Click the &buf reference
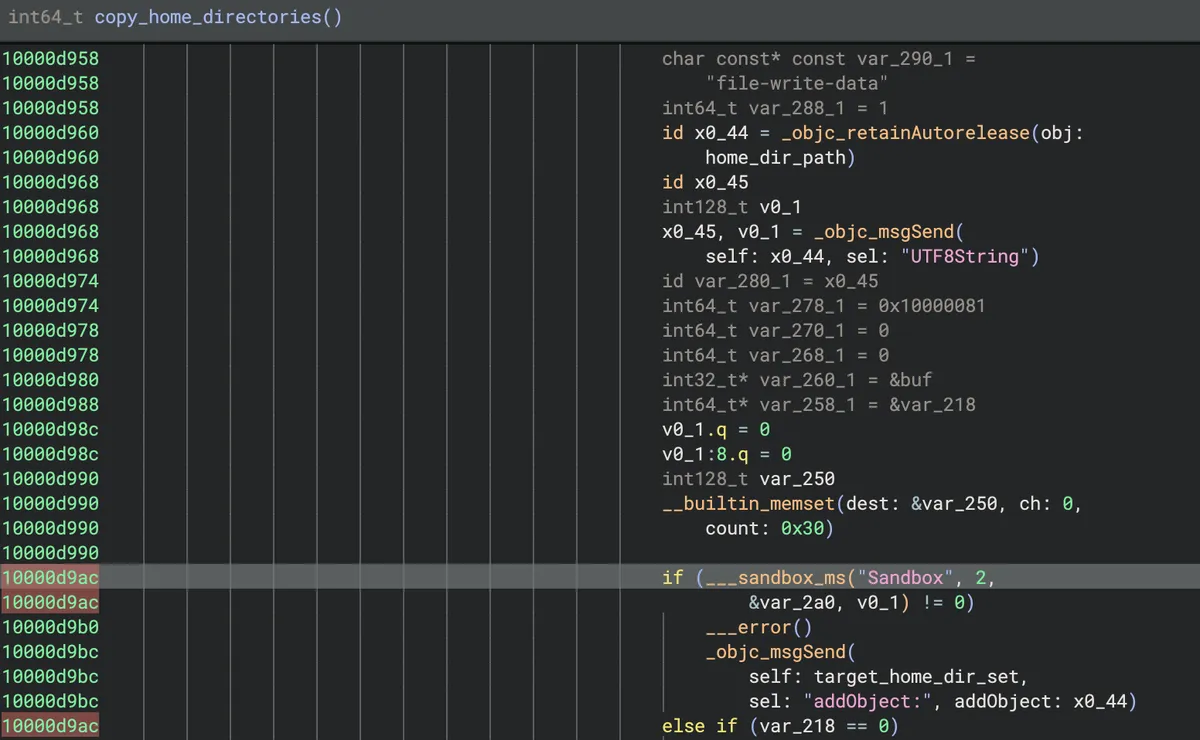The height and width of the screenshot is (740, 1200). pos(910,380)
